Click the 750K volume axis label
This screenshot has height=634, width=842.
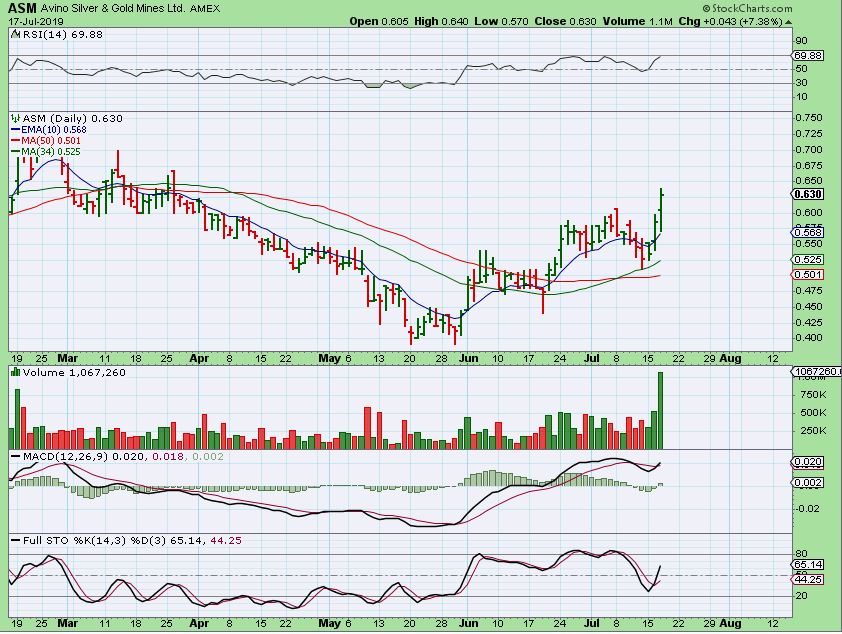(x=813, y=395)
